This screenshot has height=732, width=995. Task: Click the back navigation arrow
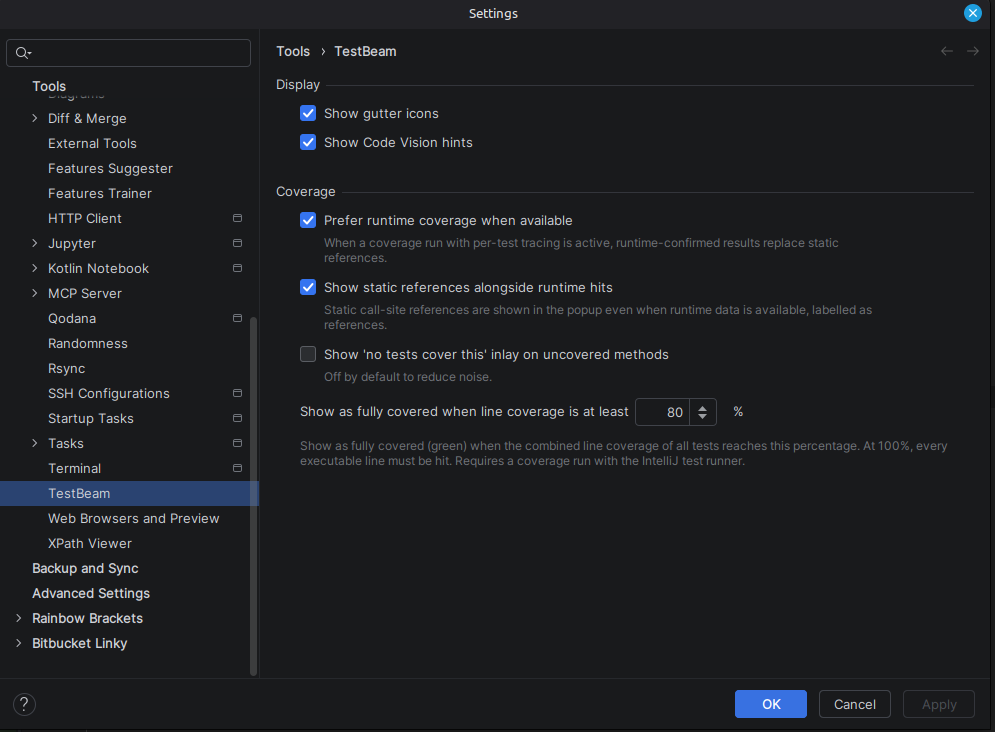point(946,51)
